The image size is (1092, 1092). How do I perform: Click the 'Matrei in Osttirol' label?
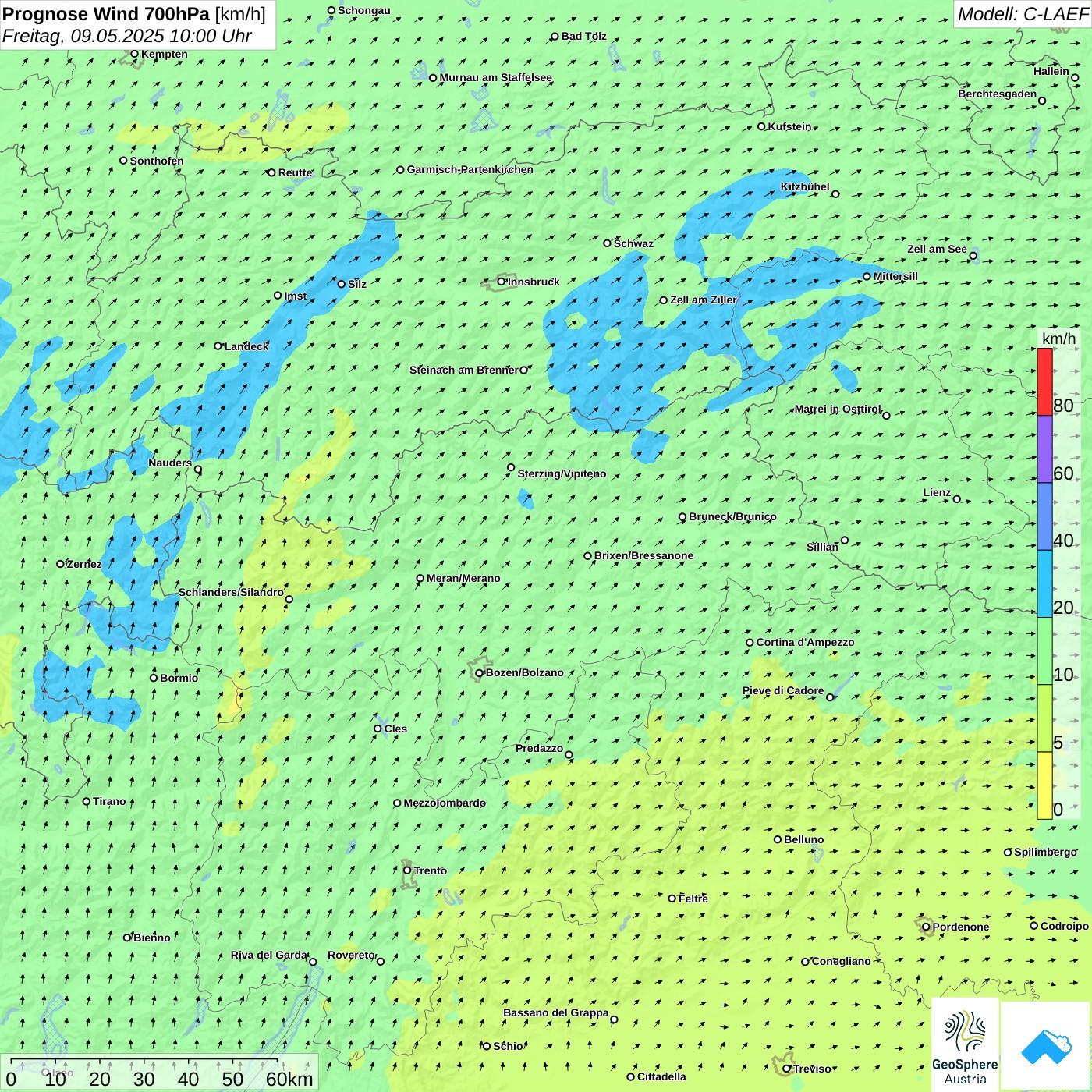838,409
